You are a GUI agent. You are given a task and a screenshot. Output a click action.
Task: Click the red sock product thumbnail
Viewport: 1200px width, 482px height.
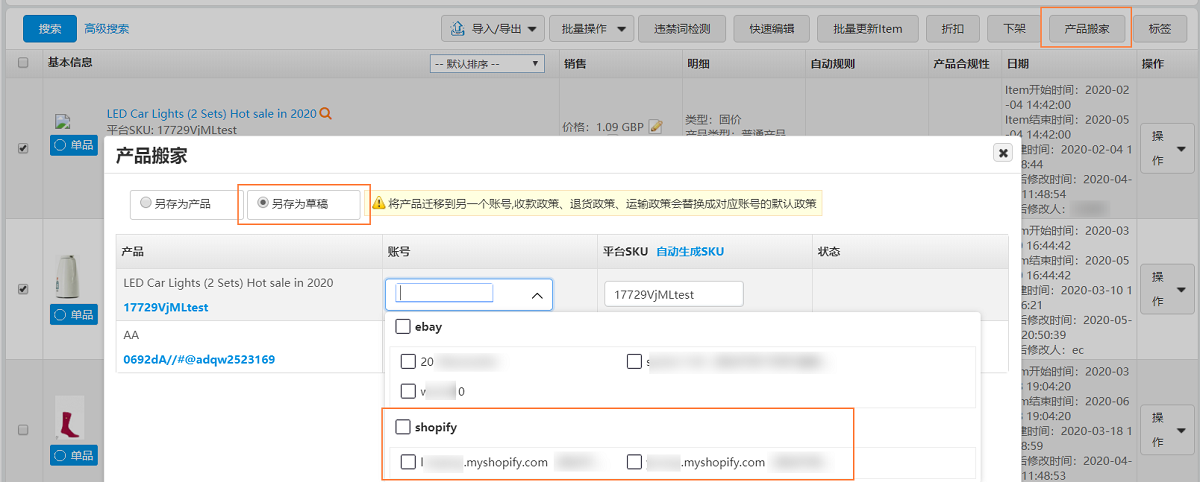(x=69, y=418)
